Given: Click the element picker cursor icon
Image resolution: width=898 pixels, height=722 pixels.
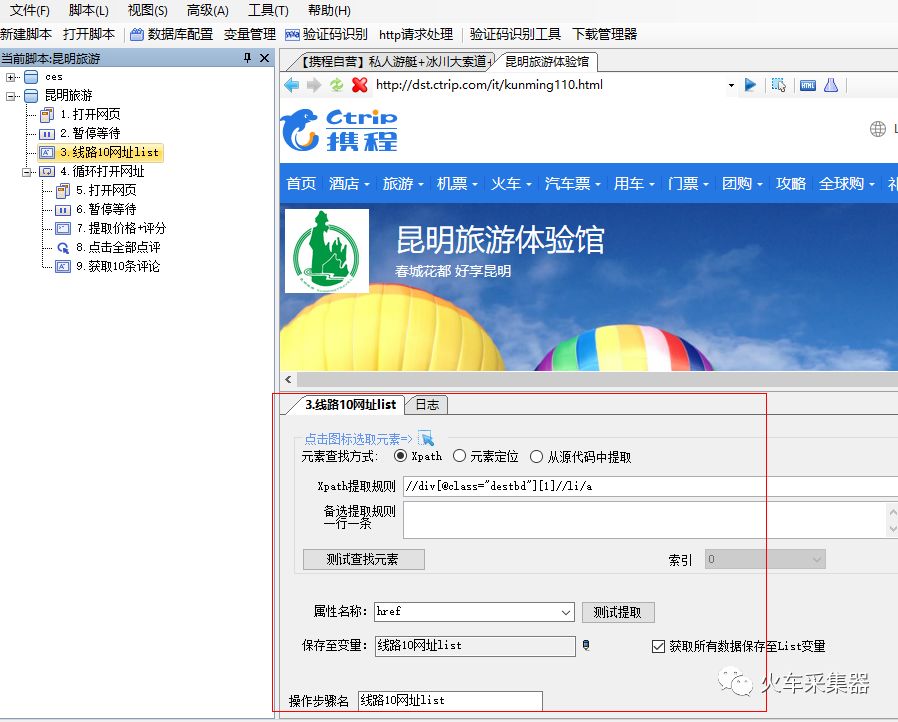Looking at the screenshot, I should click(x=427, y=439).
